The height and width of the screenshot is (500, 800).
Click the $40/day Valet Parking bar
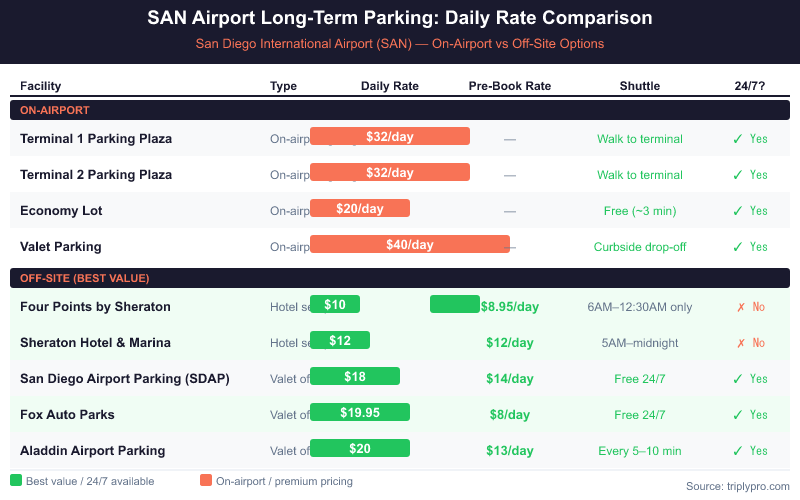pyautogui.click(x=410, y=244)
